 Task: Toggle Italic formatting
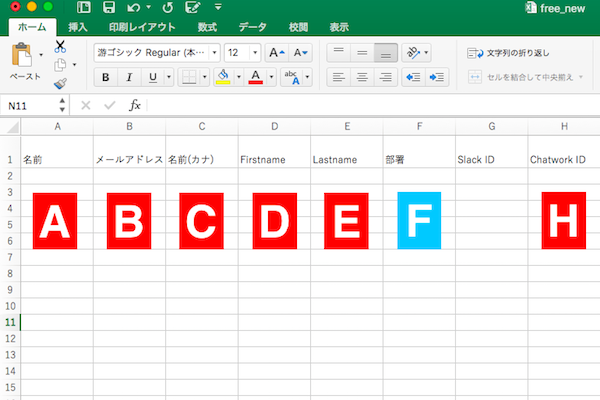129,77
